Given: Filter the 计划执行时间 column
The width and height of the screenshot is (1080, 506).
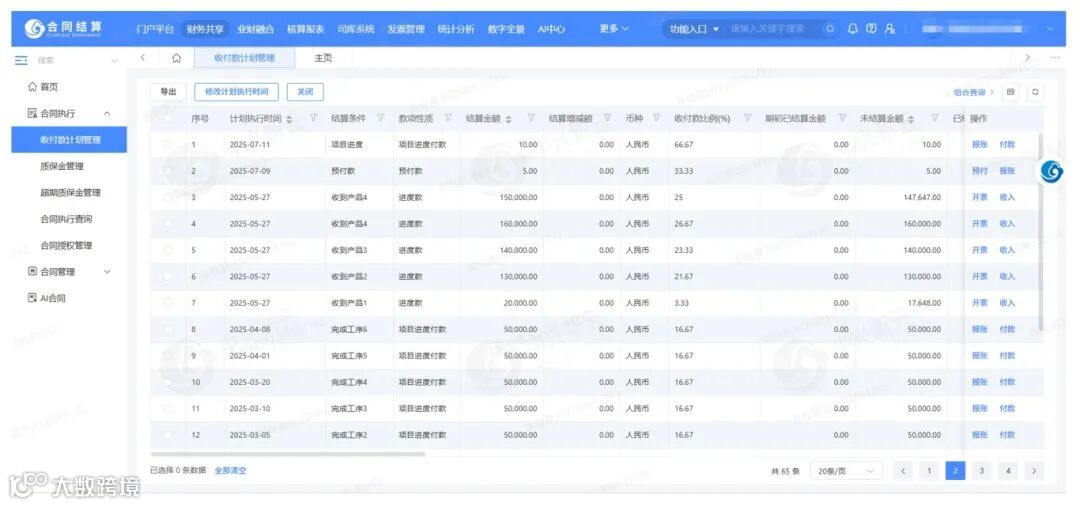Looking at the screenshot, I should point(313,118).
